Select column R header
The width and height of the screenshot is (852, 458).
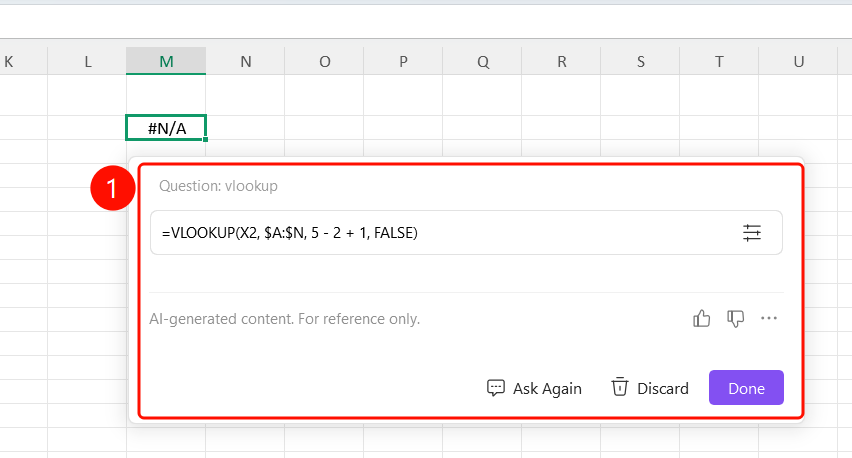tap(561, 61)
